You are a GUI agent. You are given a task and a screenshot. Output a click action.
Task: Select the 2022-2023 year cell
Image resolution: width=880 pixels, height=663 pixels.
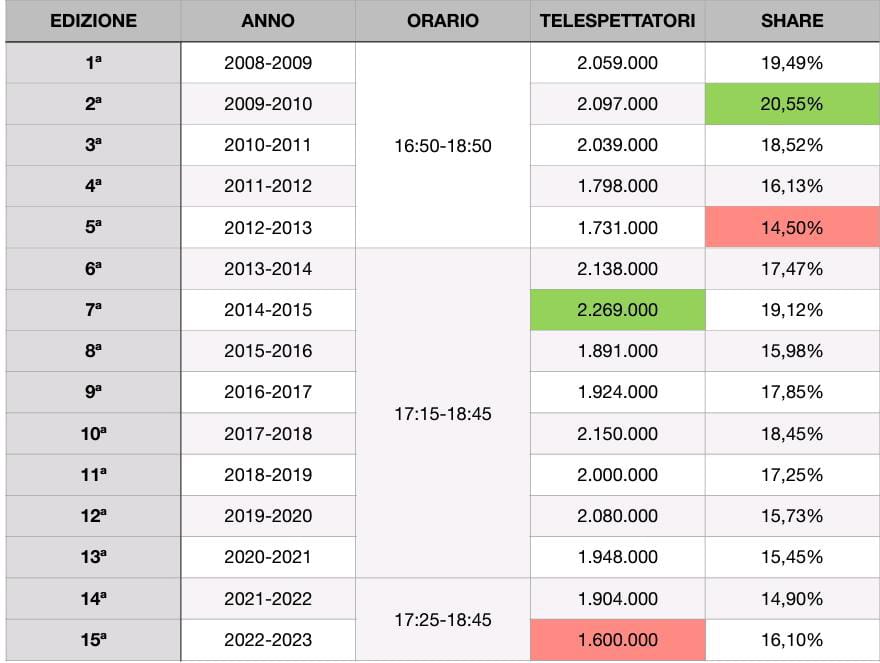[x=268, y=640]
